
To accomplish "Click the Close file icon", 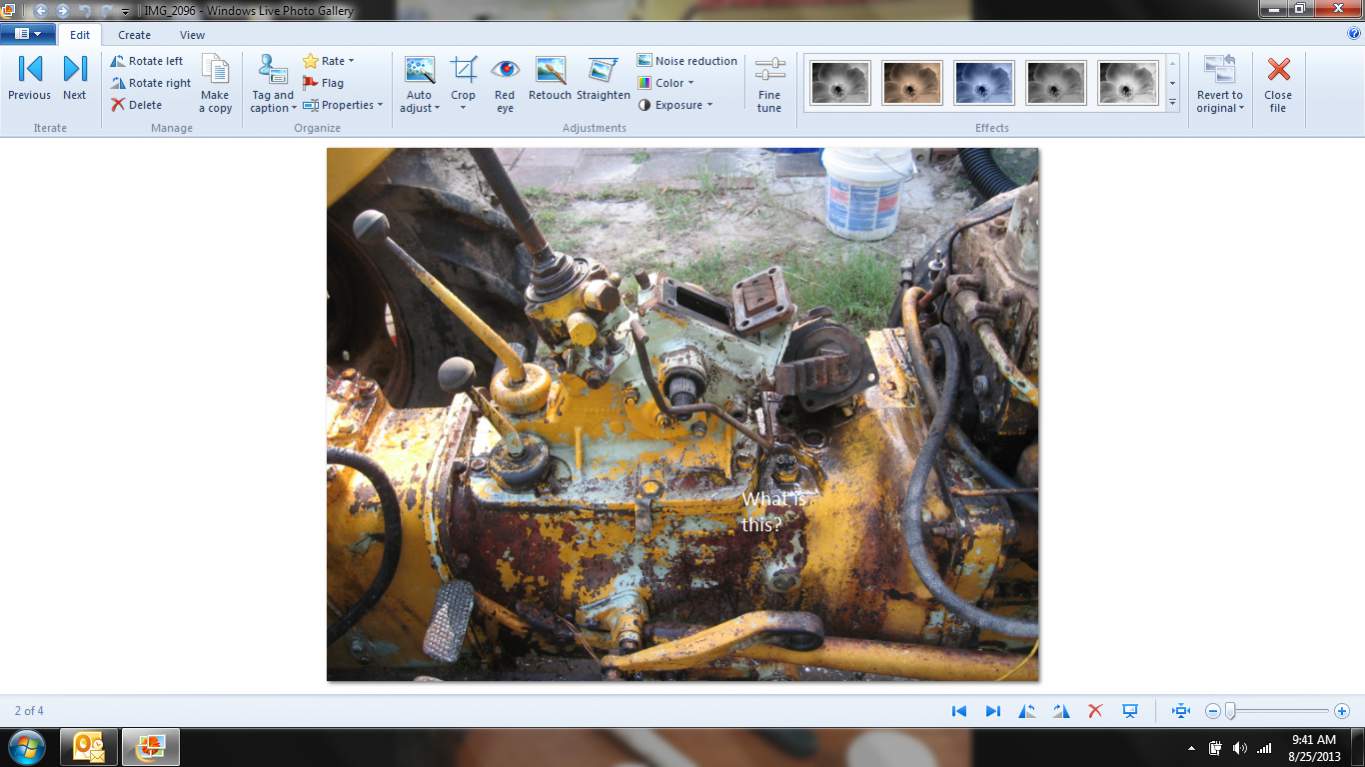I will (x=1278, y=82).
